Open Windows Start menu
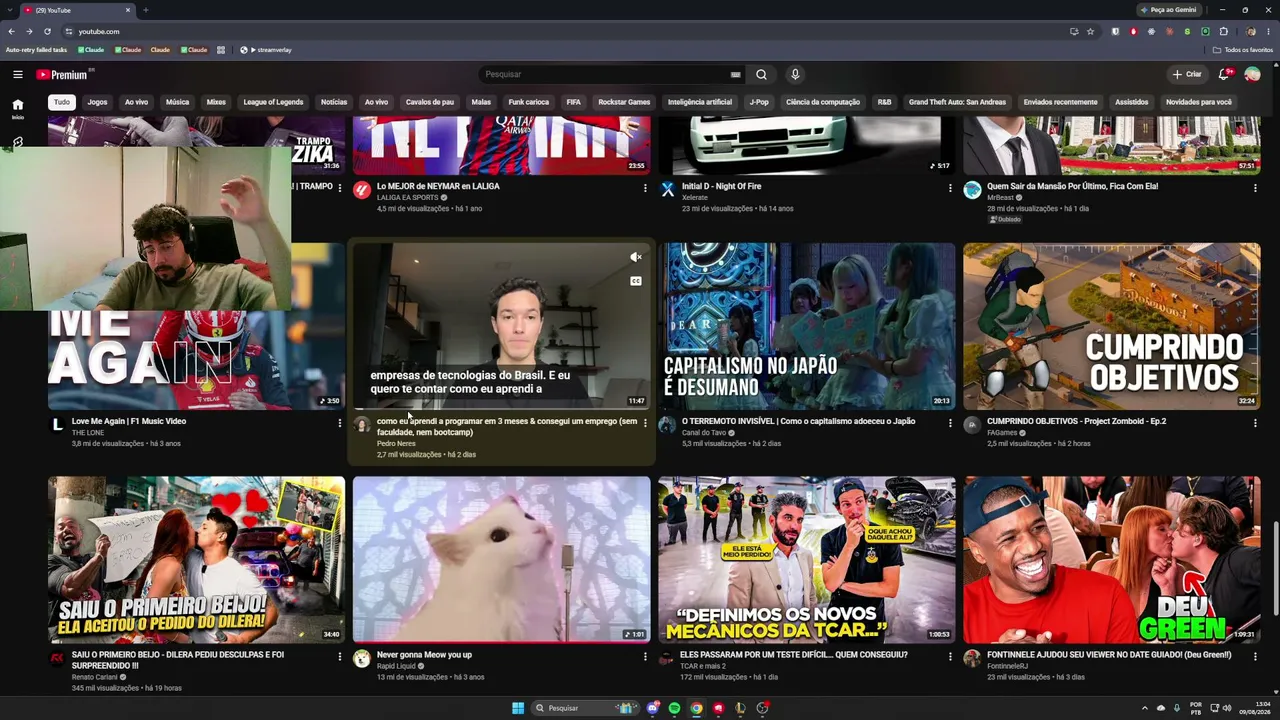The height and width of the screenshot is (720, 1280). (518, 708)
